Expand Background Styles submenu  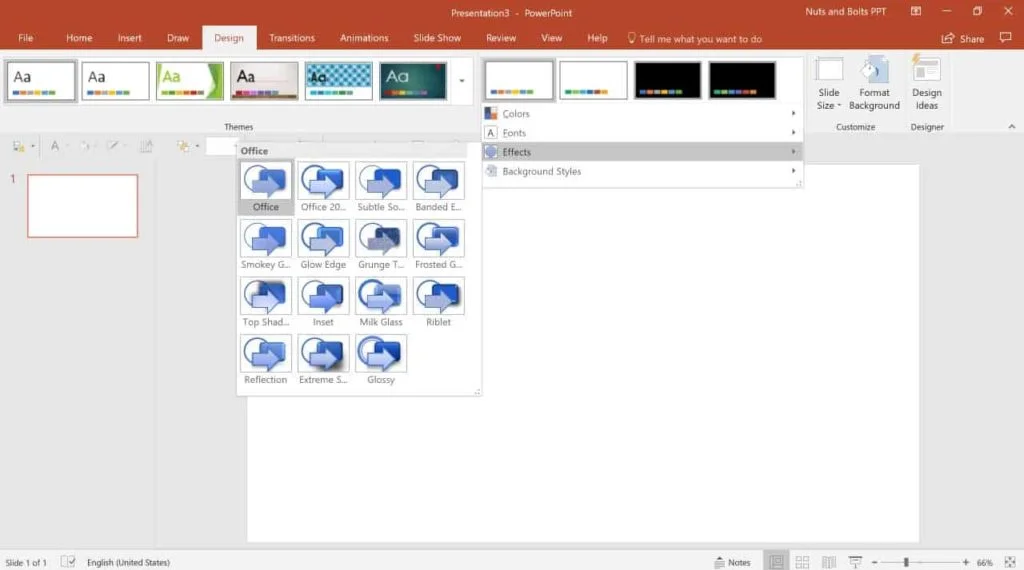[x=643, y=171]
